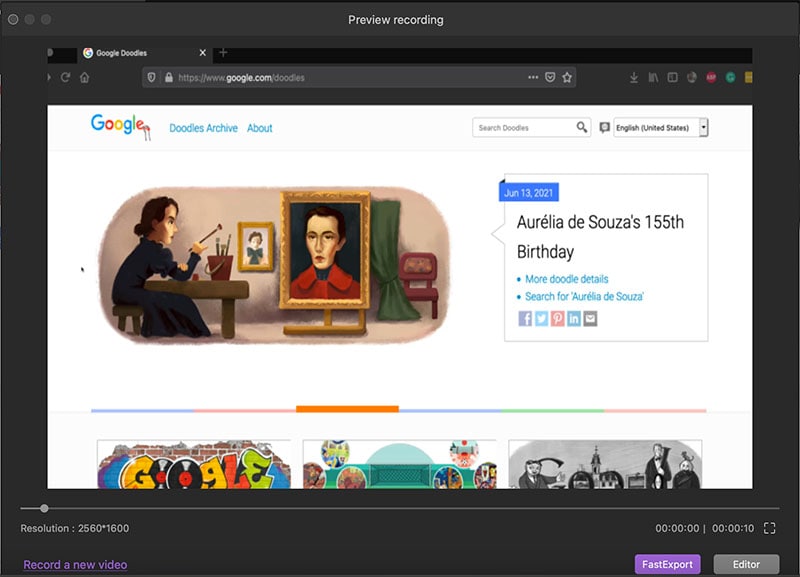The width and height of the screenshot is (800, 577).
Task: Toggle browser sidebar icon
Action: click(672, 78)
